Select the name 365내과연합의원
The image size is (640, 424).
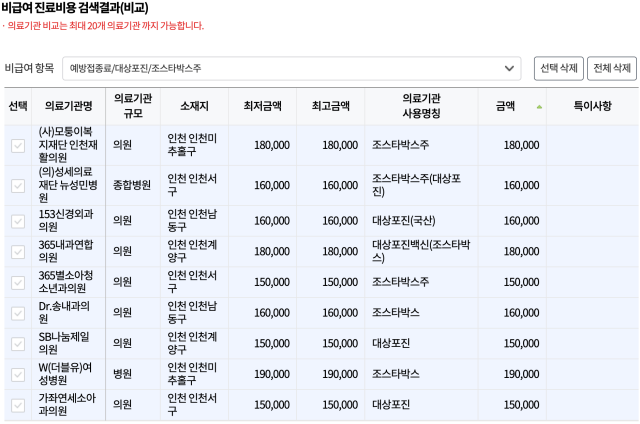(66, 251)
